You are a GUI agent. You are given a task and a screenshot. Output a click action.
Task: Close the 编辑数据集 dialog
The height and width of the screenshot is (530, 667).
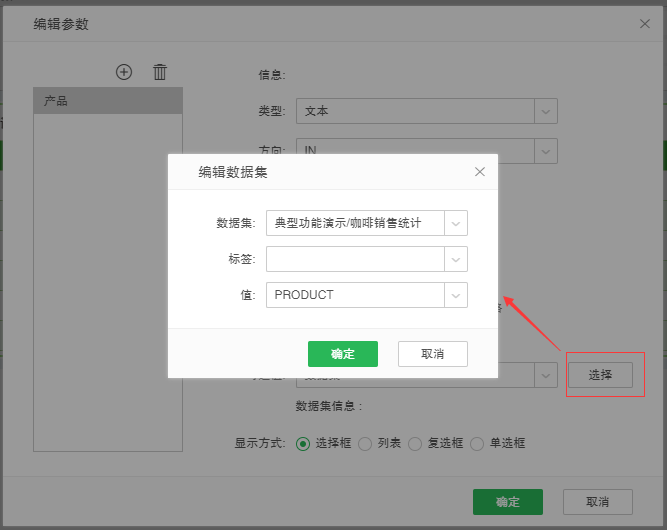[480, 172]
